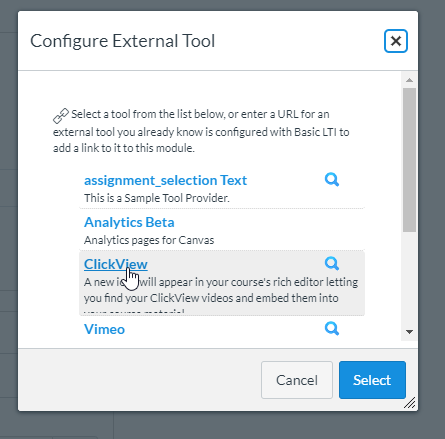
Task: Click the resize grip at dialog corner
Action: pos(410,403)
